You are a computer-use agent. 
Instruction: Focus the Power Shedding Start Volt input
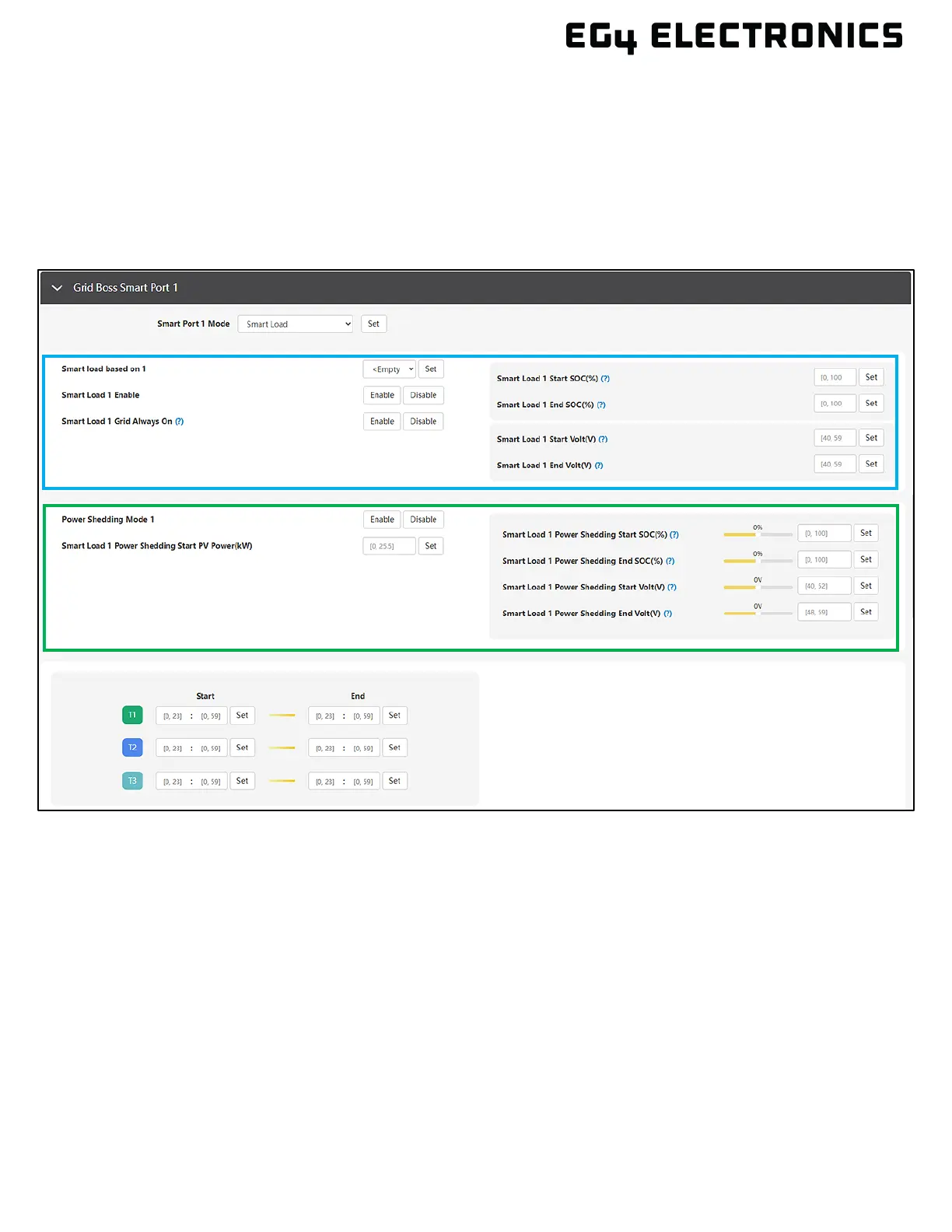pyautogui.click(x=824, y=586)
